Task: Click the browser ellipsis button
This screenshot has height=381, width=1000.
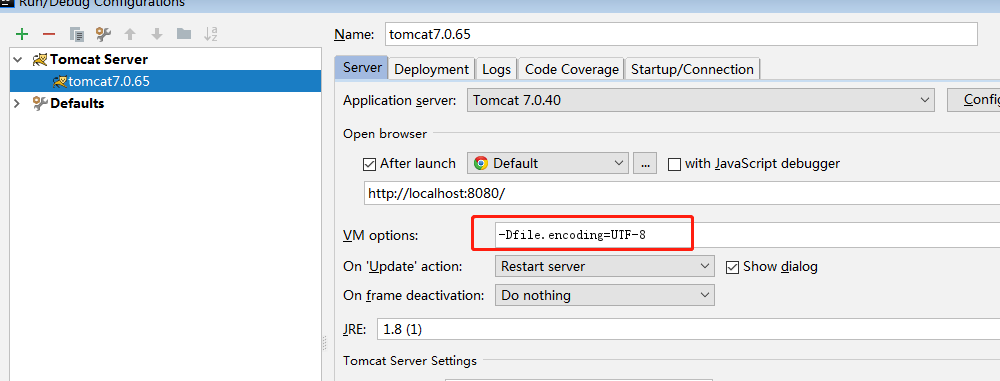Action: click(x=645, y=163)
